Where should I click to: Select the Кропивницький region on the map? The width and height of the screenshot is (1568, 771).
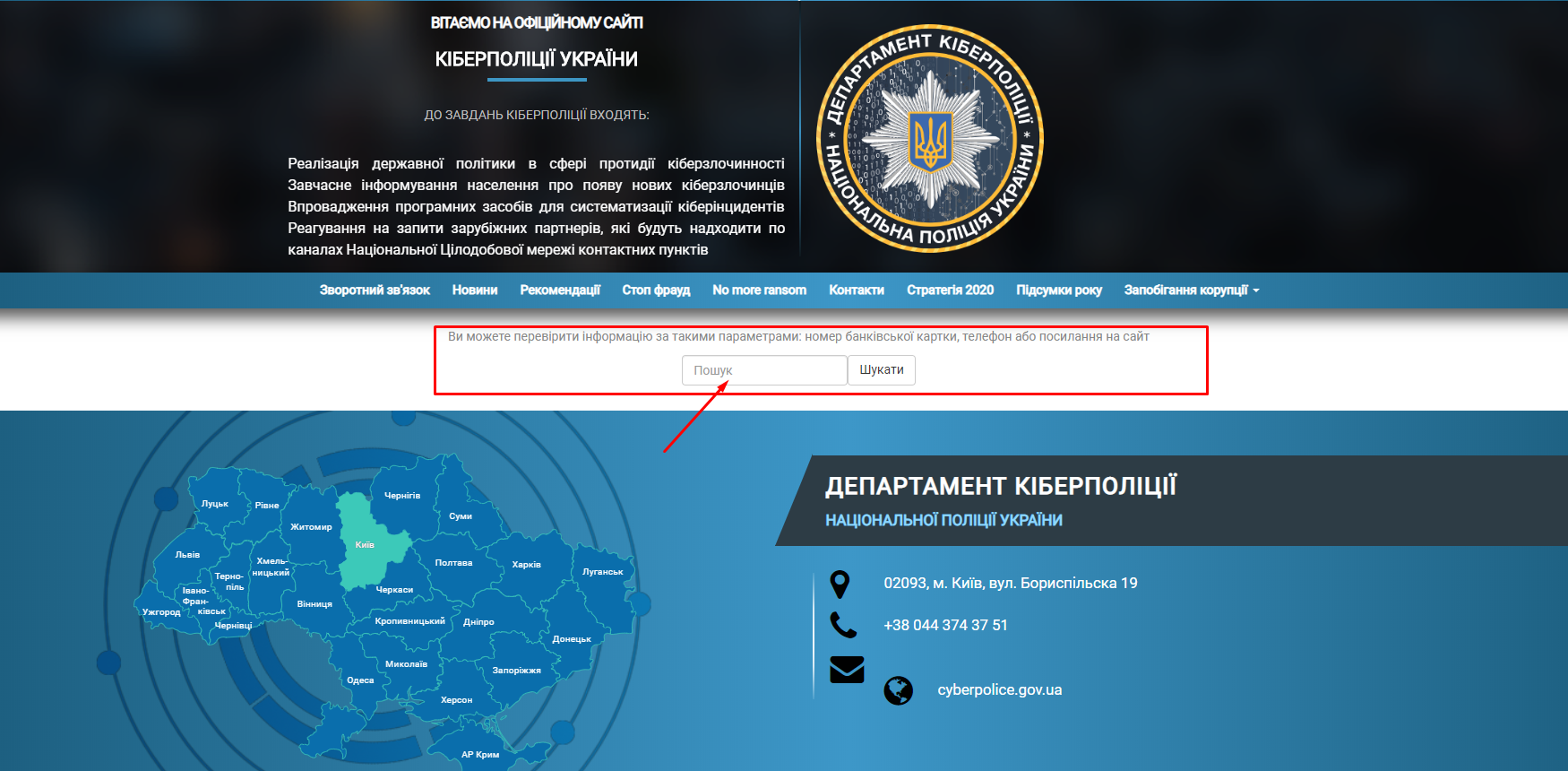409,621
